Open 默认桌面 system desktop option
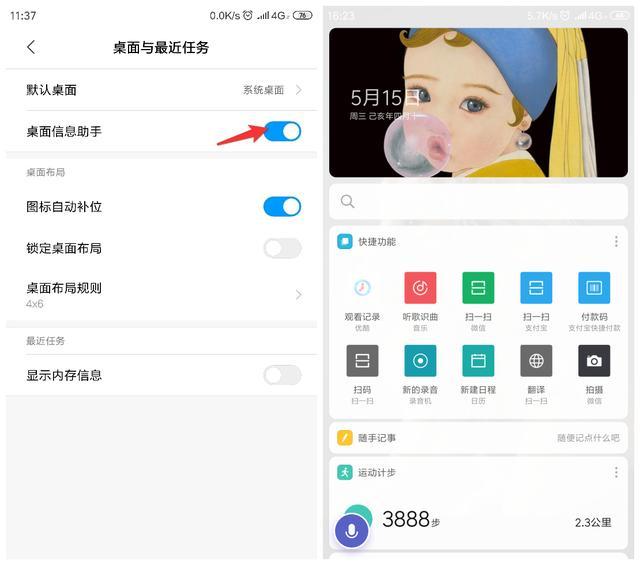Image resolution: width=640 pixels, height=565 pixels. click(x=160, y=90)
